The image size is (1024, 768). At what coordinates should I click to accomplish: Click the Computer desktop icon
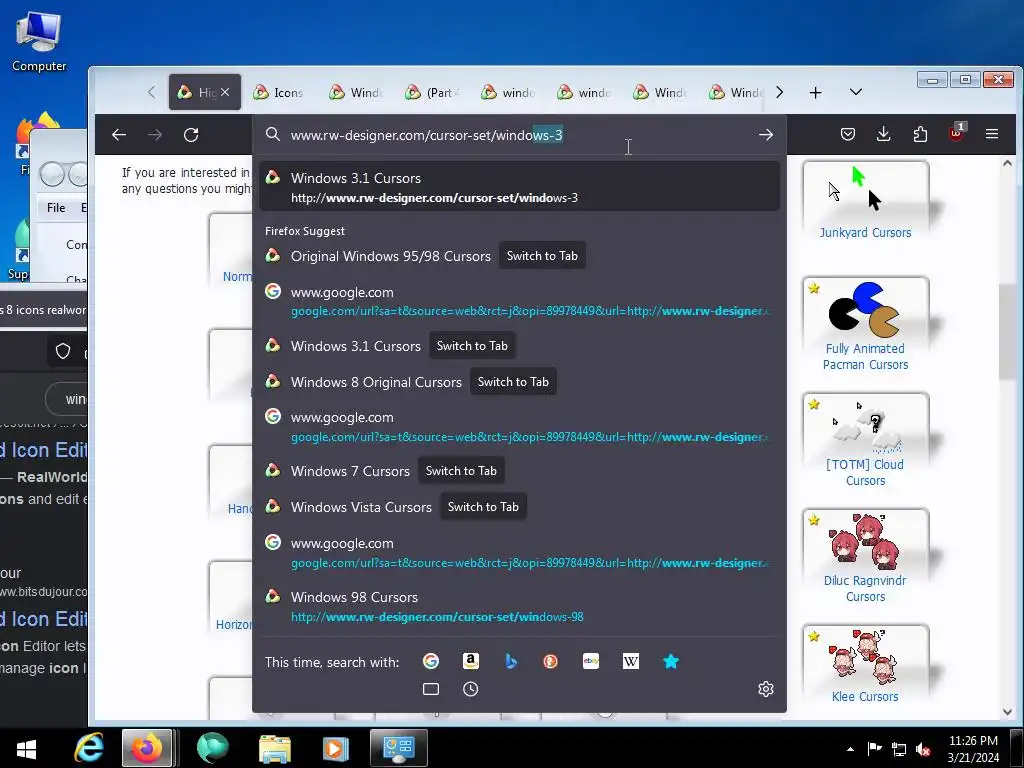39,42
